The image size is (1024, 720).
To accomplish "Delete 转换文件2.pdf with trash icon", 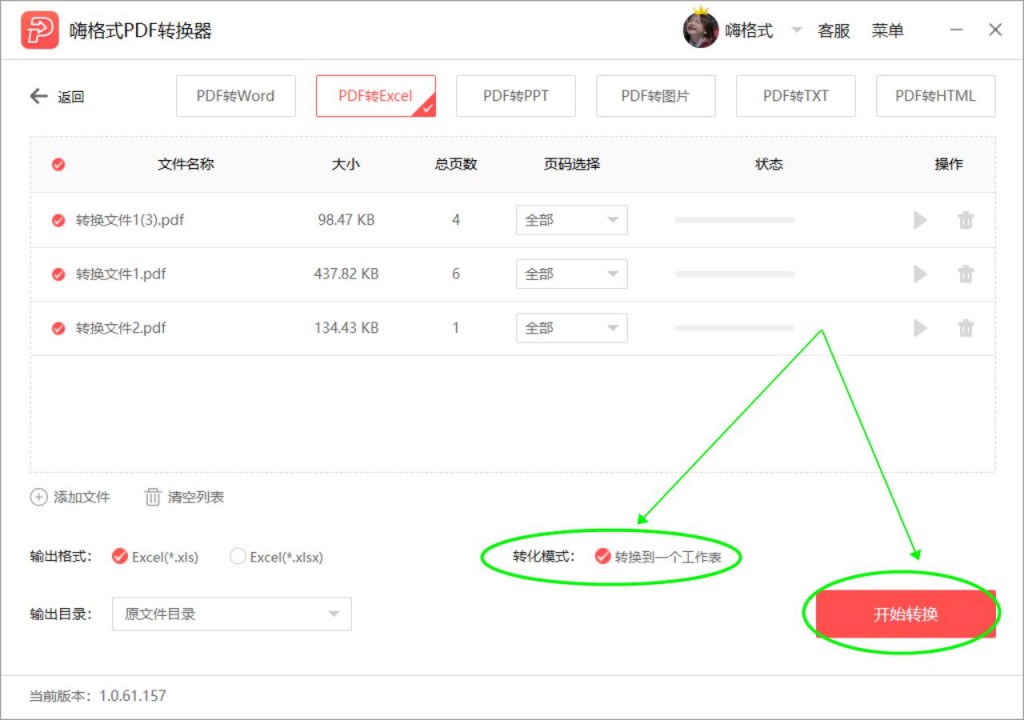I will [966, 328].
